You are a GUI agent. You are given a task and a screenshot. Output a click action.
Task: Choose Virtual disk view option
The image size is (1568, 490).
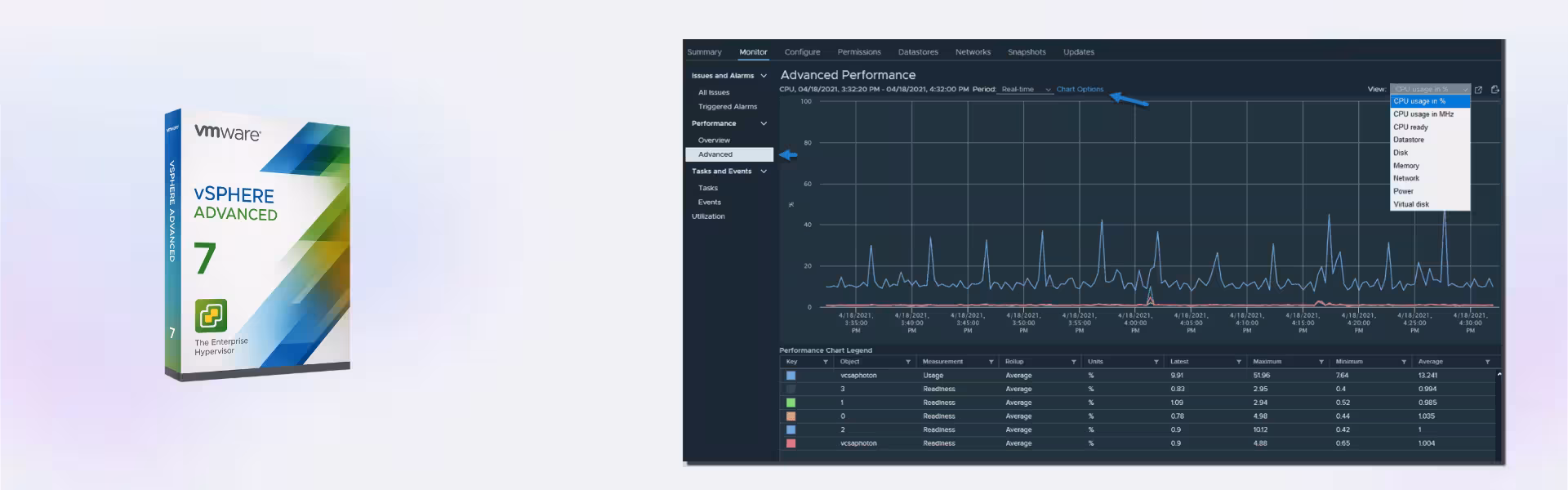point(1430,204)
